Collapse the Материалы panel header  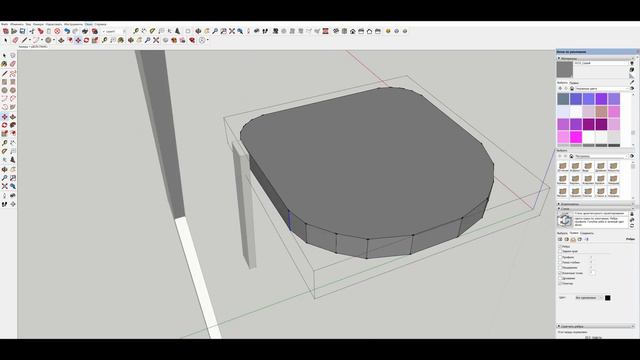tap(596, 58)
